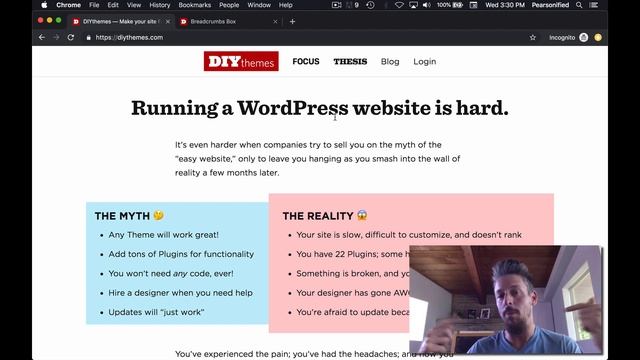Click the battery 100% indicator
The width and height of the screenshot is (640, 360).
point(450,5)
